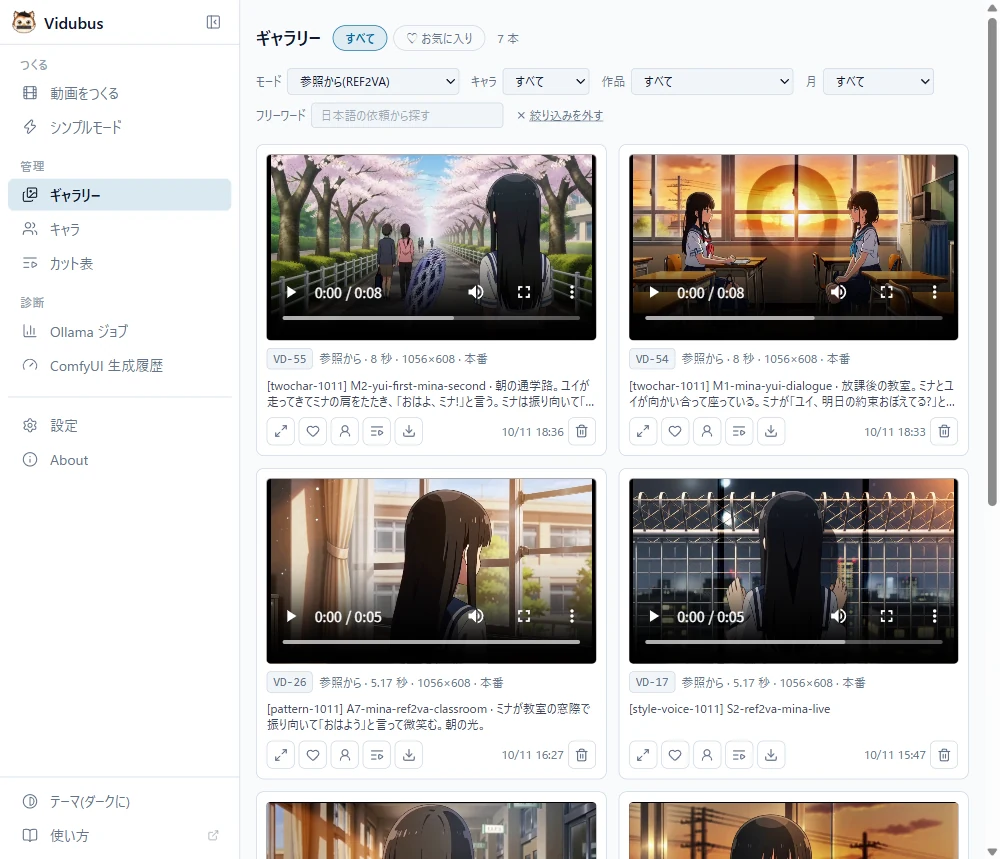Delete the VD-55 video

582,431
